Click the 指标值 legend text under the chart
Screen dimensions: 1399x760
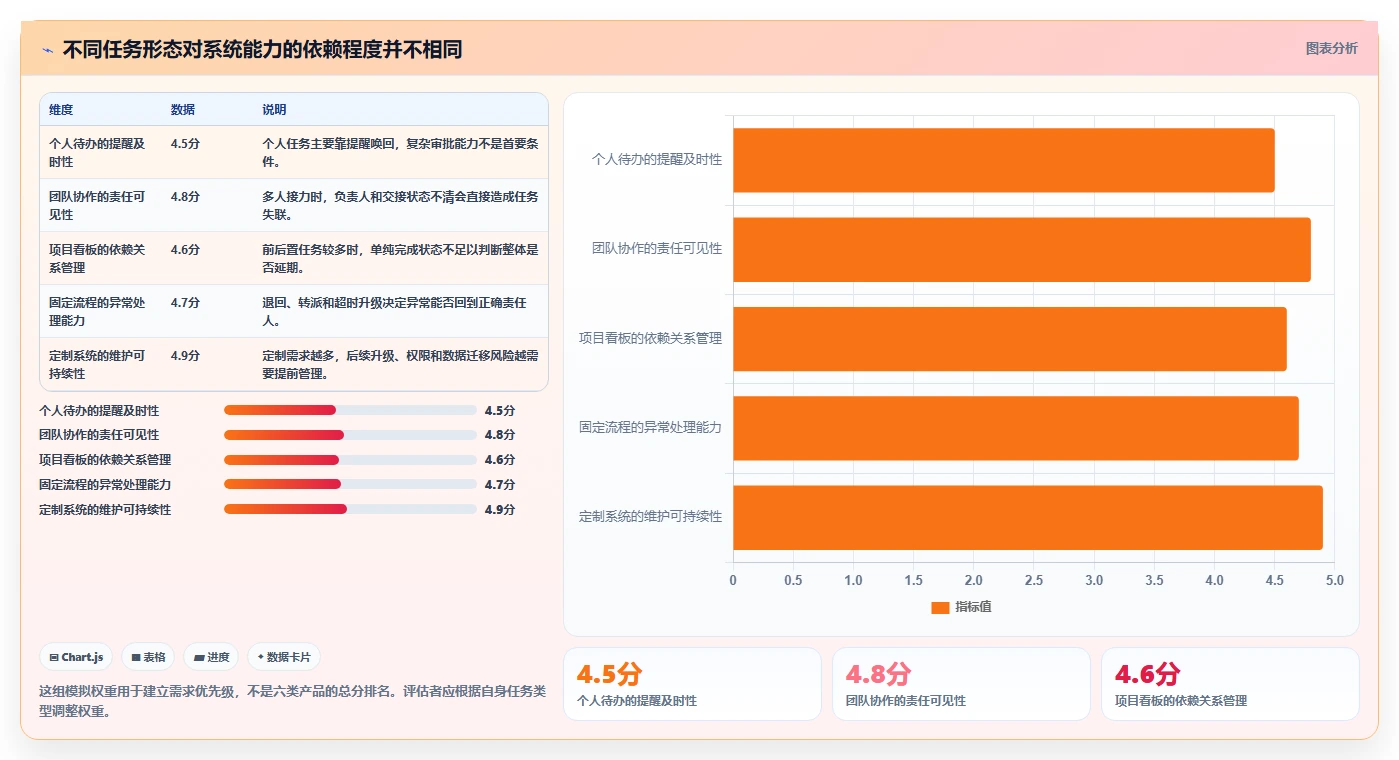pos(973,607)
